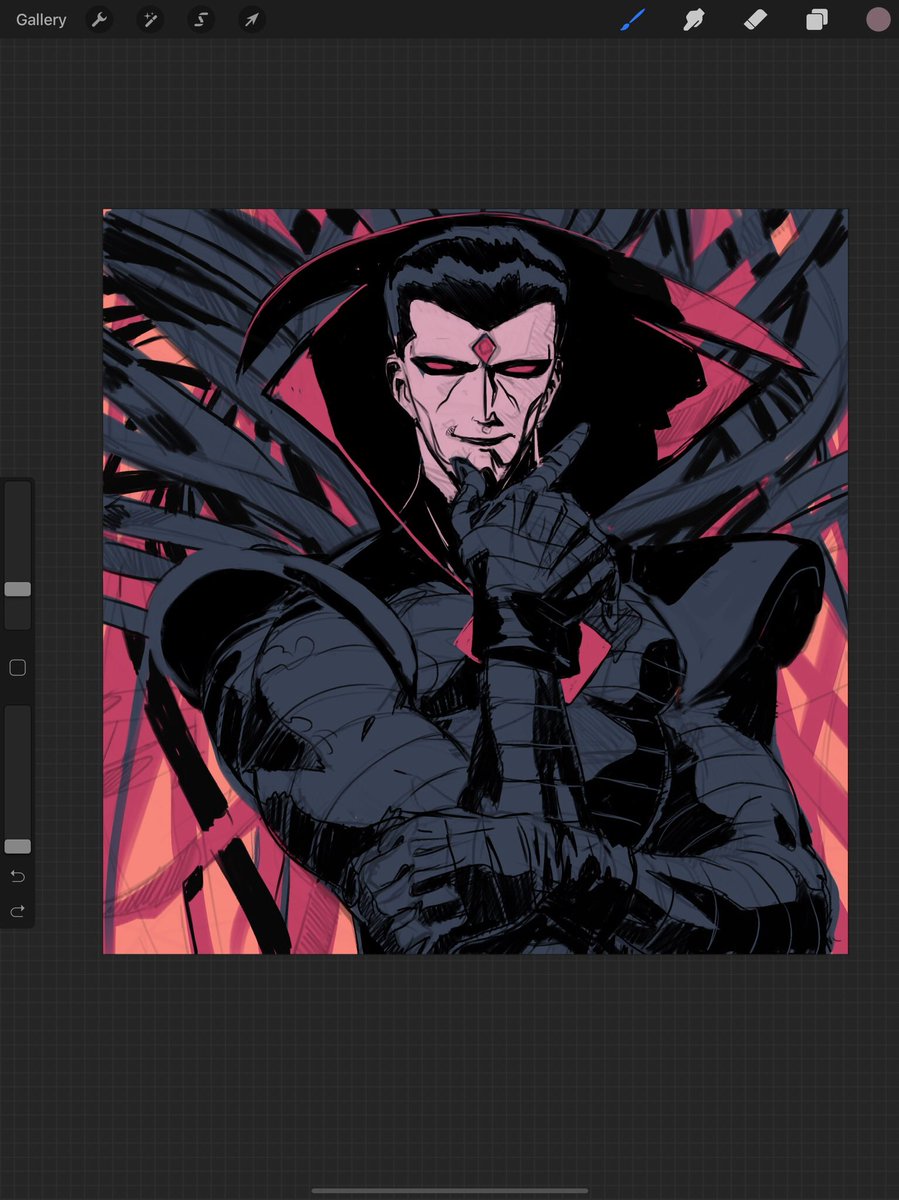
Task: Tap the active color swatch to open color picker
Action: click(x=877, y=19)
